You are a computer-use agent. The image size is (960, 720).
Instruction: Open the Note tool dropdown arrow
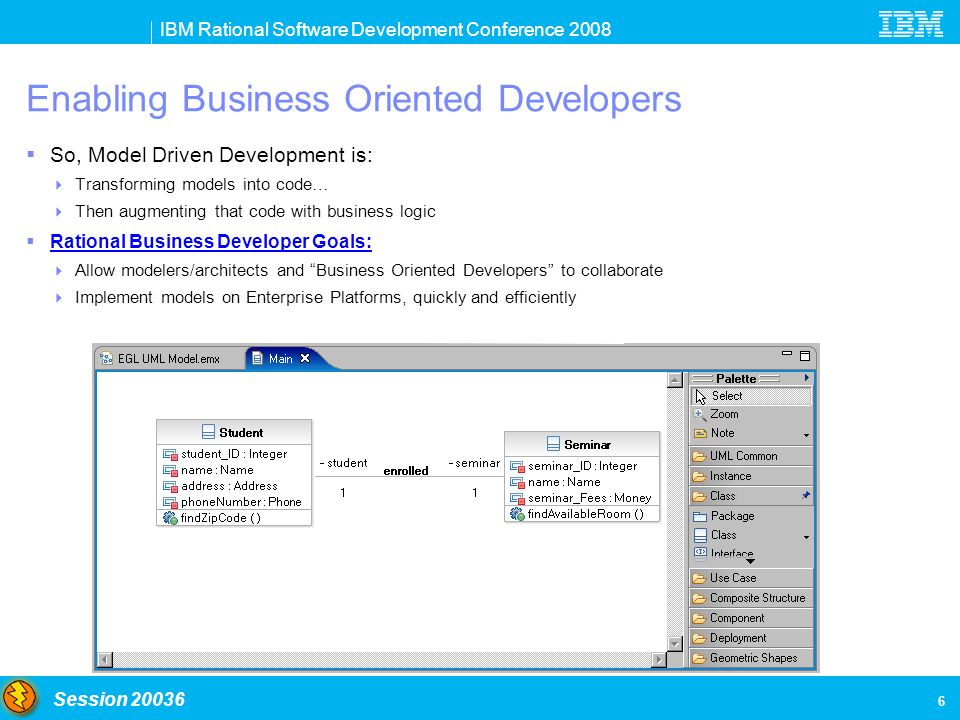806,435
